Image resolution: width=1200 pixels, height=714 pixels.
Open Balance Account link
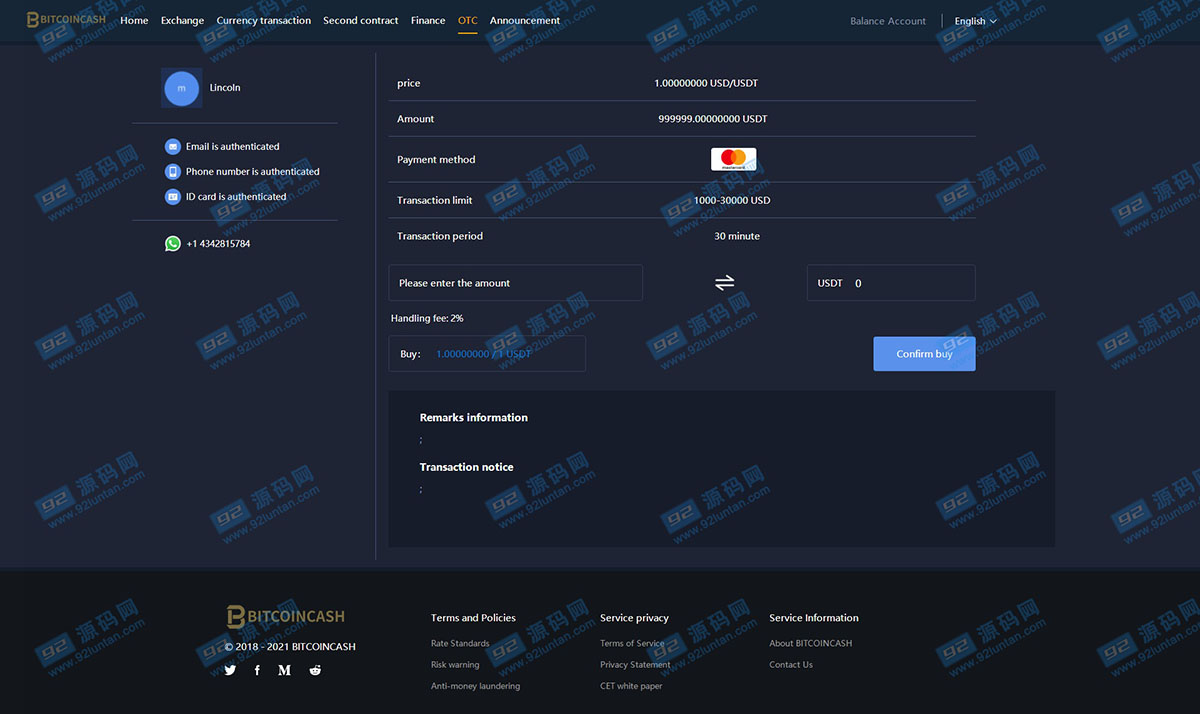click(x=888, y=21)
